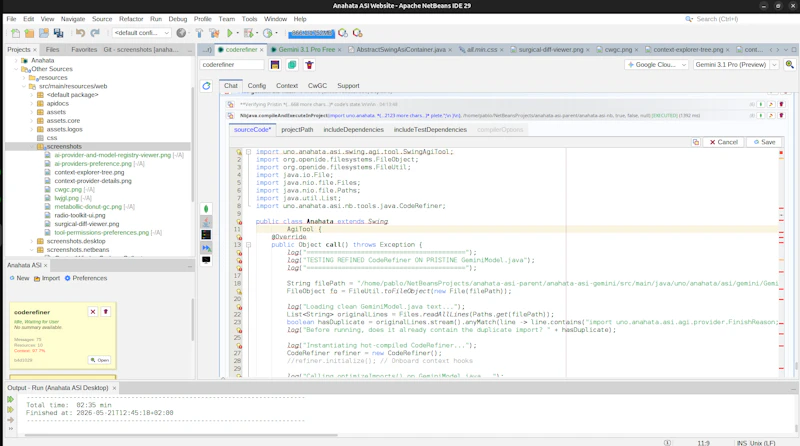Click the copy icon left of Cancel button
800x446 pixels.
696,142
